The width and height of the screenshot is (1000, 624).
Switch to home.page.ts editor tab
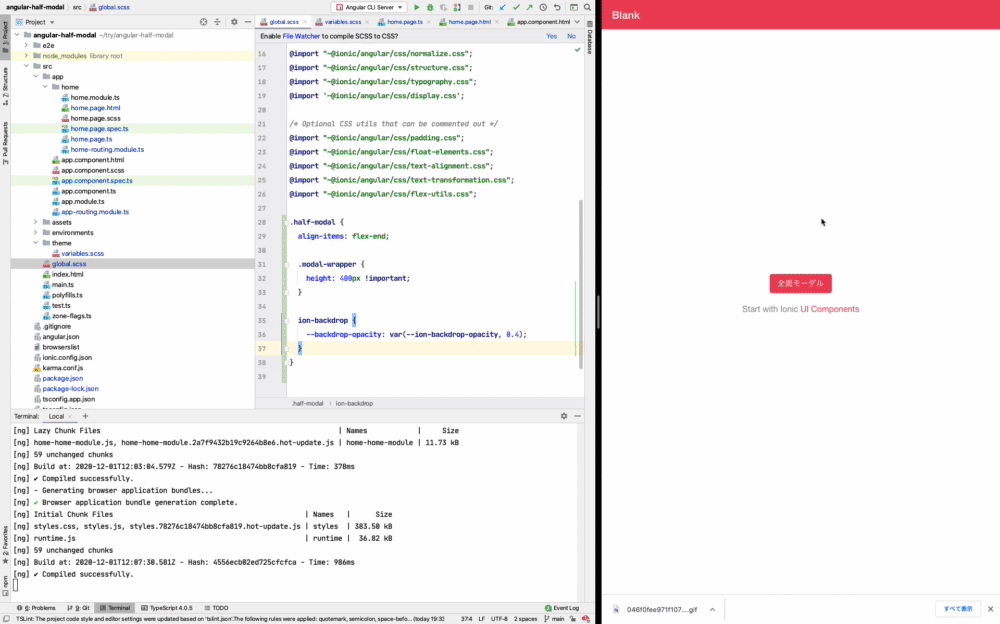point(404,22)
